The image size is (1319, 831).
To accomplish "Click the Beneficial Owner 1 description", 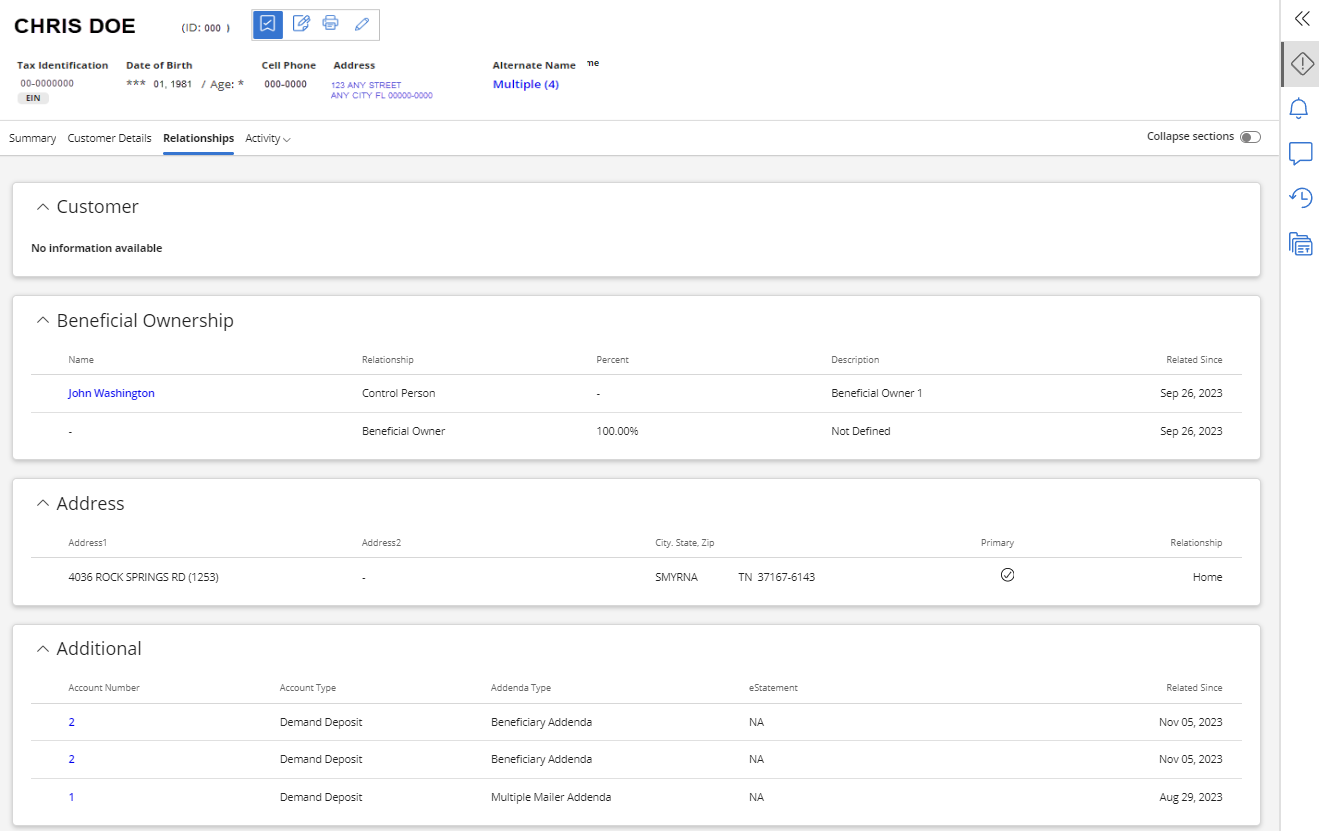I will pyautogui.click(x=877, y=394).
